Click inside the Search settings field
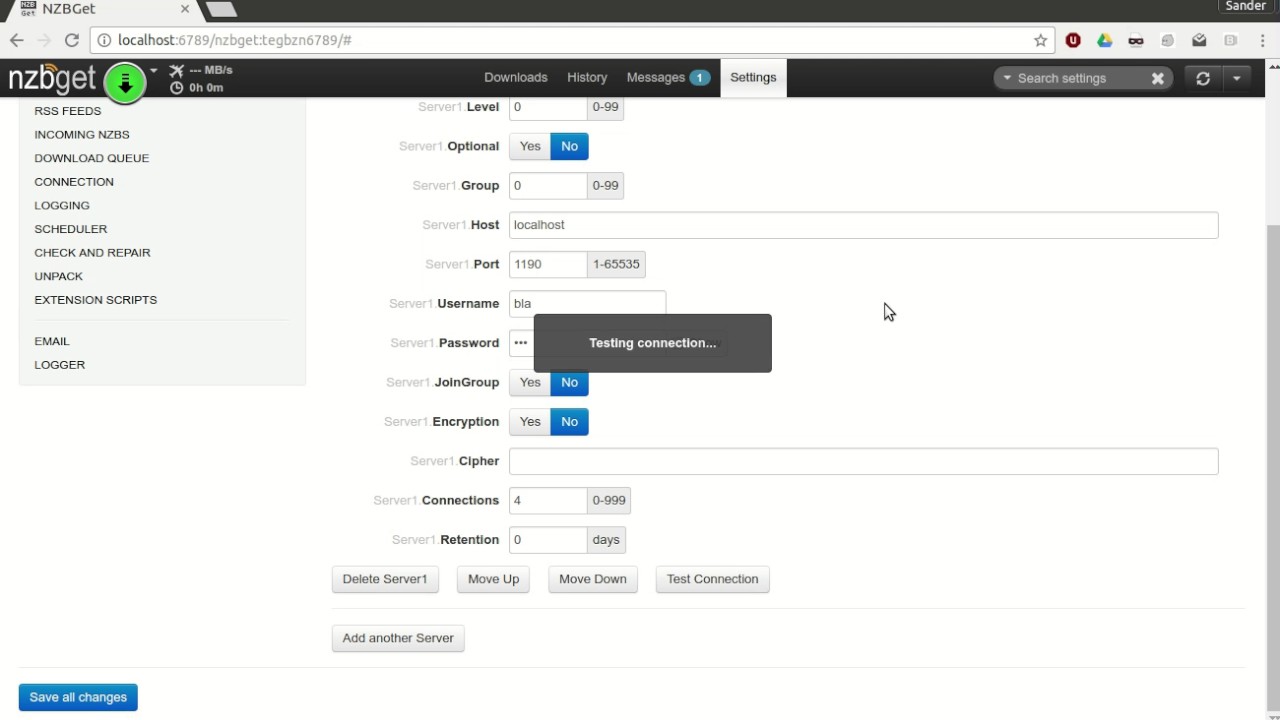The image size is (1280, 720). (1080, 78)
